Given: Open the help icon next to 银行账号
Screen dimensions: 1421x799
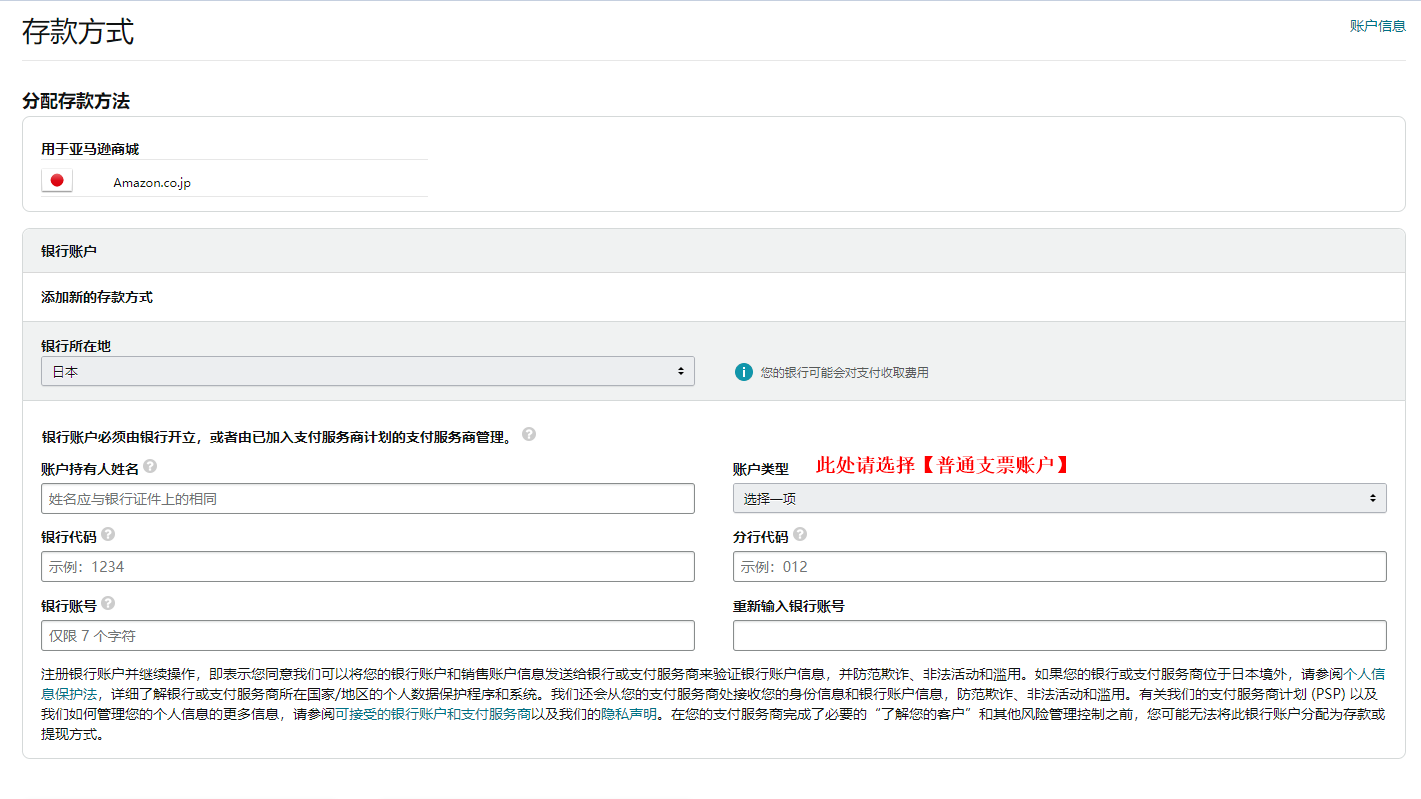Looking at the screenshot, I should [x=108, y=602].
